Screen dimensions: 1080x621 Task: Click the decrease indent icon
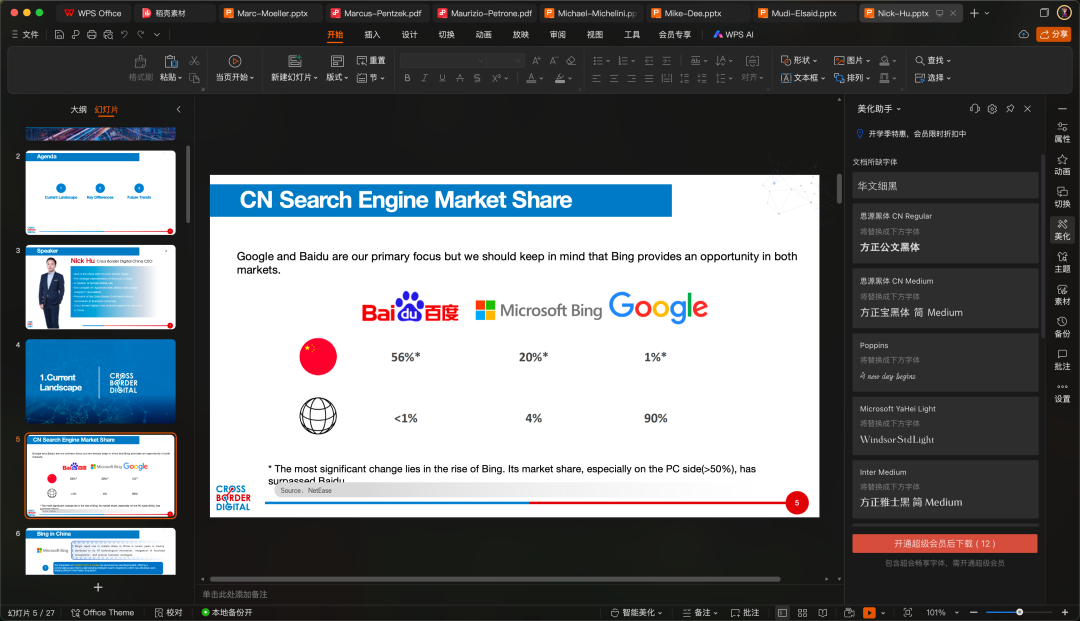649,61
